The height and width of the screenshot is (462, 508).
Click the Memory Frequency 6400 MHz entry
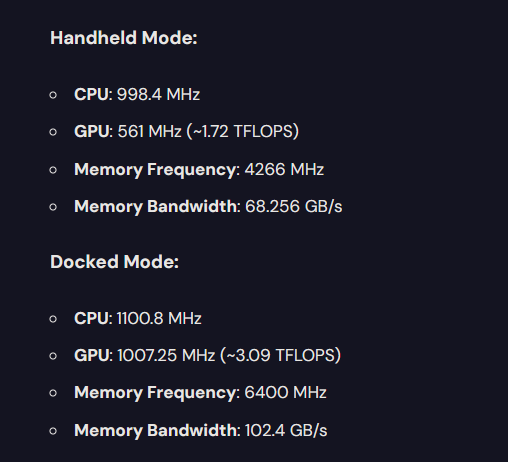click(x=200, y=393)
